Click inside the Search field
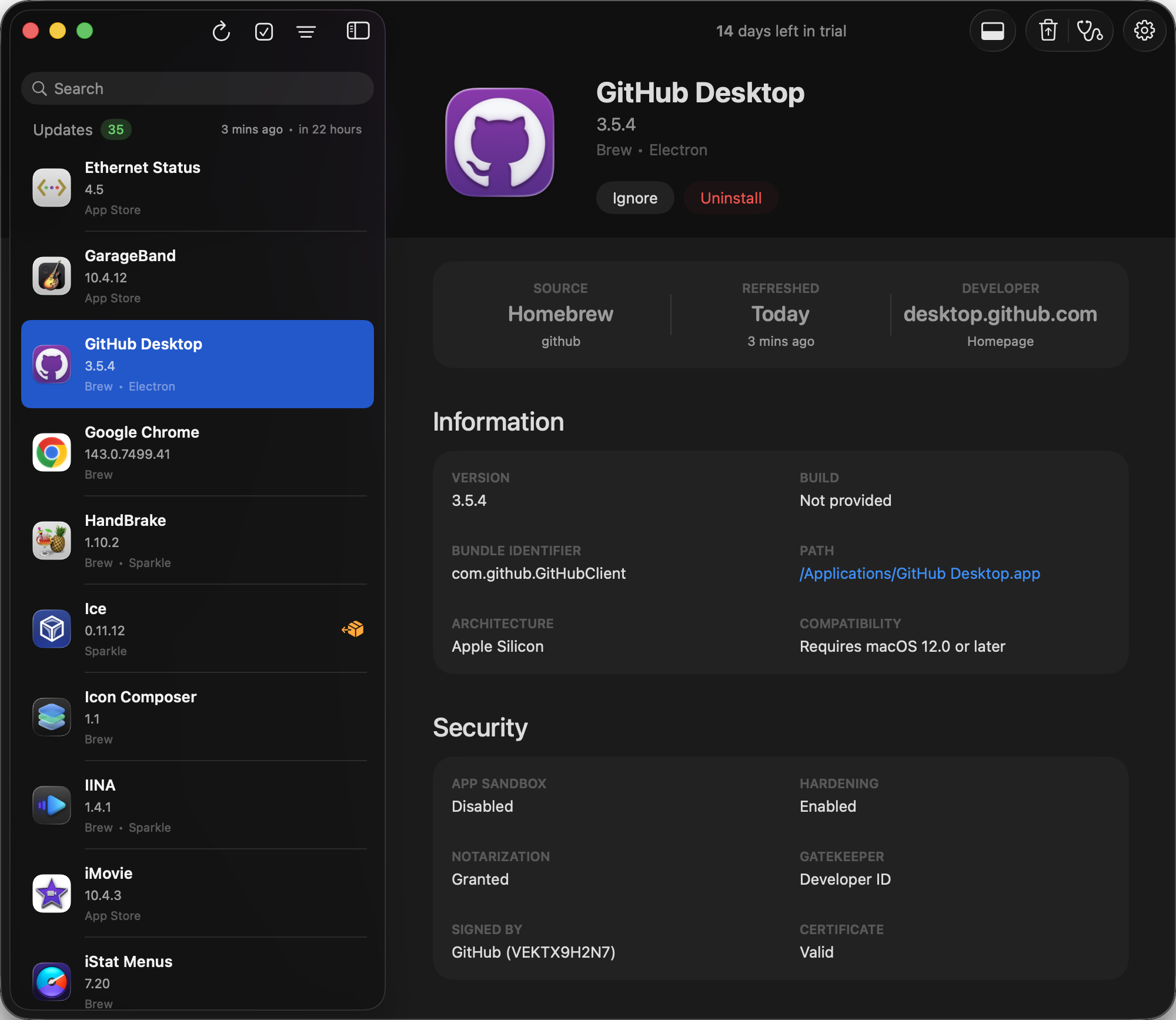This screenshot has height=1020, width=1176. click(x=197, y=88)
